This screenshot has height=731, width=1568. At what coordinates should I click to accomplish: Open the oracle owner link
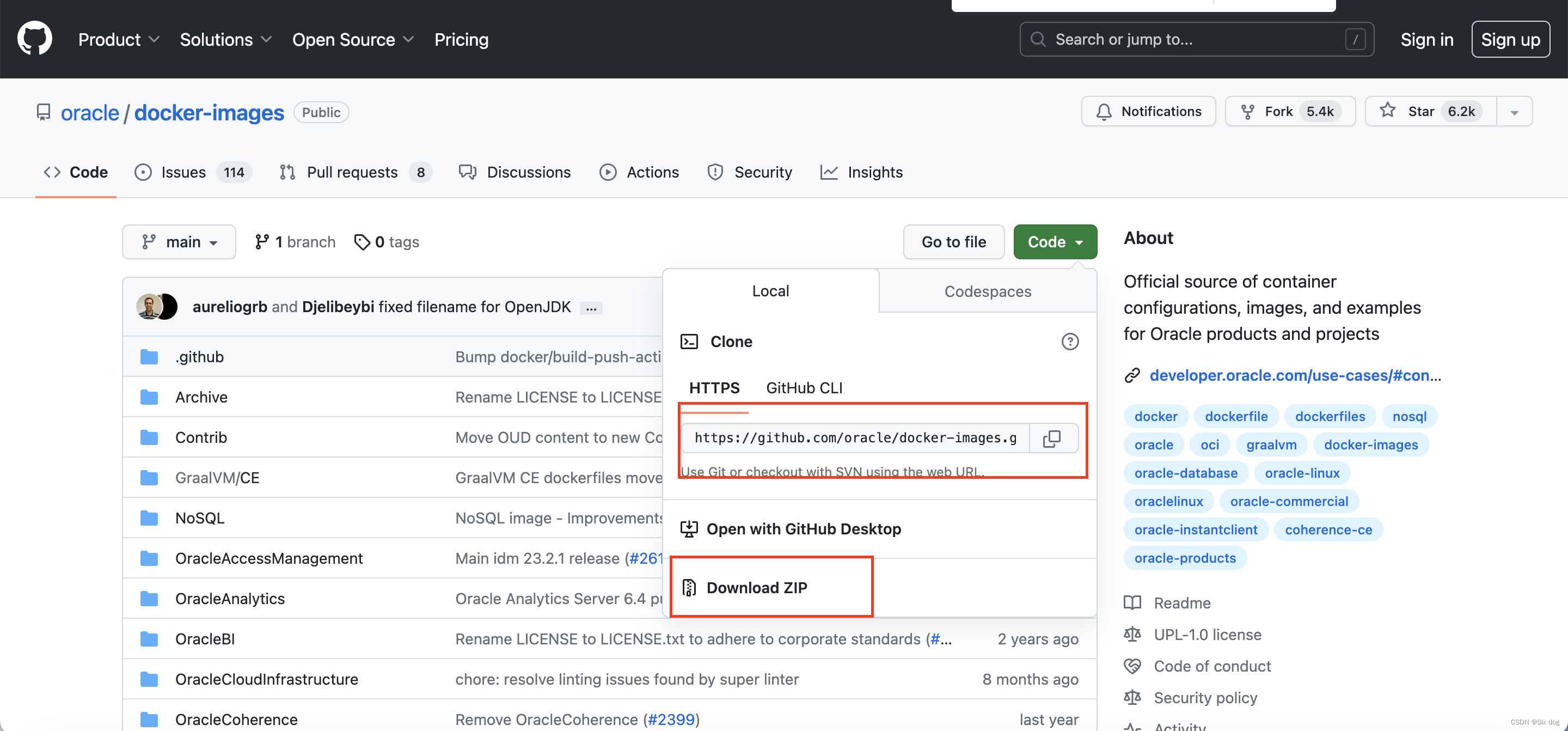tap(90, 113)
